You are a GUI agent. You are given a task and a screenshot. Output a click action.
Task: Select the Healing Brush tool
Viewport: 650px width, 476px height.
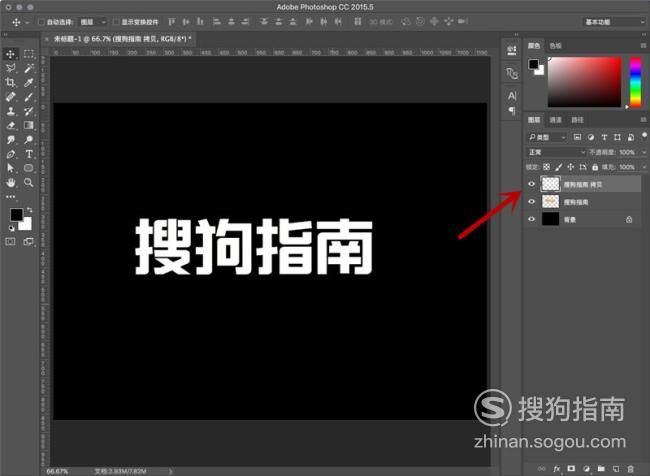[10, 97]
